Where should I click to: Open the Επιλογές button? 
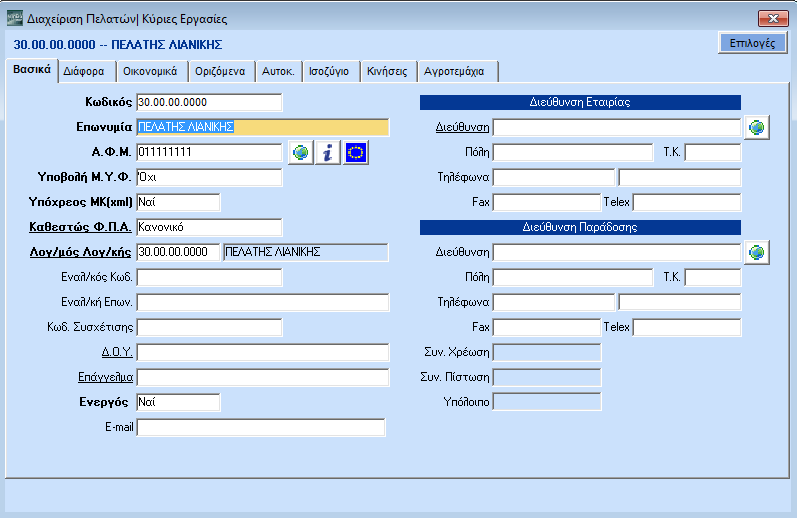[752, 43]
